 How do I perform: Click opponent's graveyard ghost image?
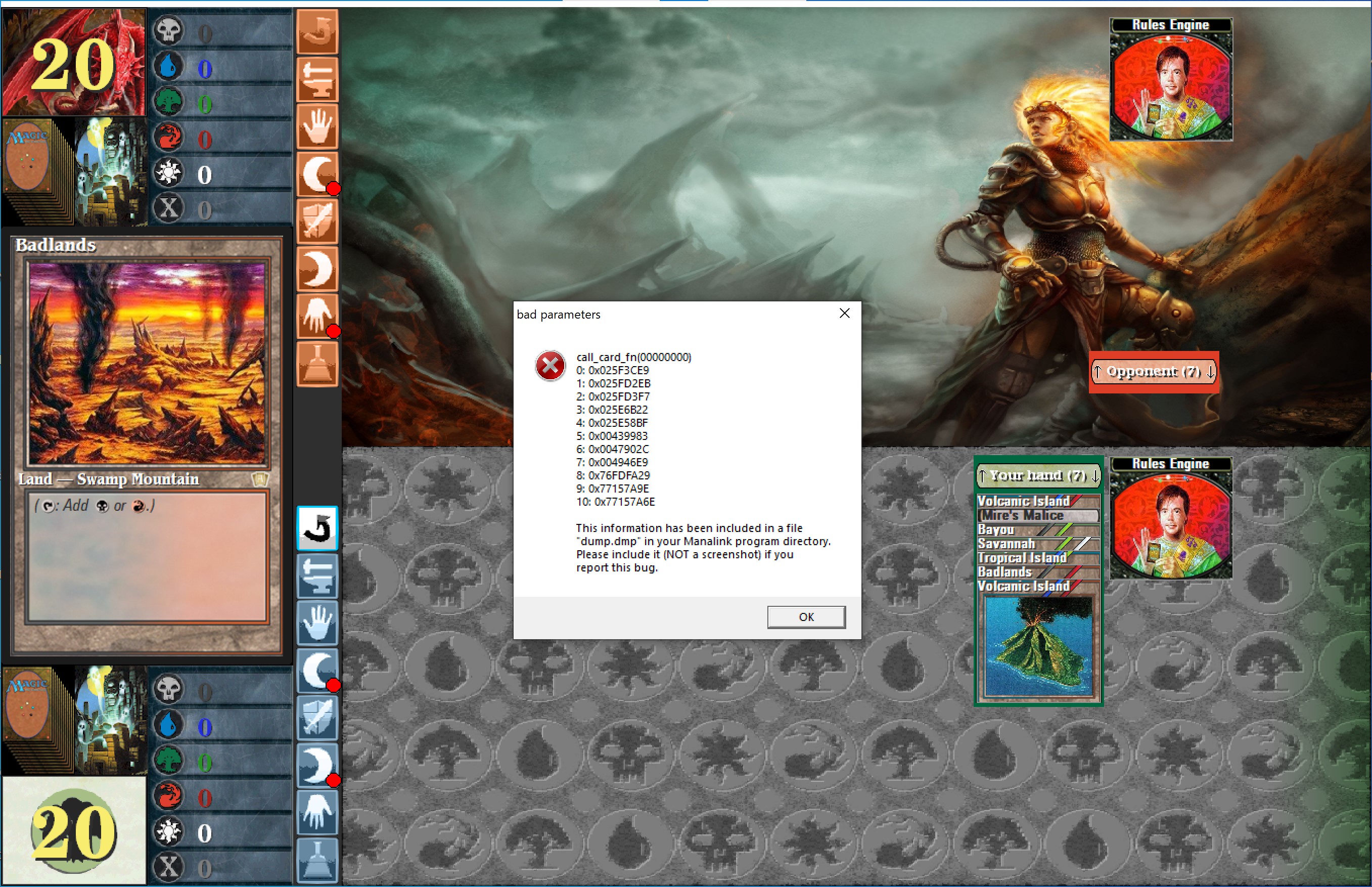pos(111,171)
